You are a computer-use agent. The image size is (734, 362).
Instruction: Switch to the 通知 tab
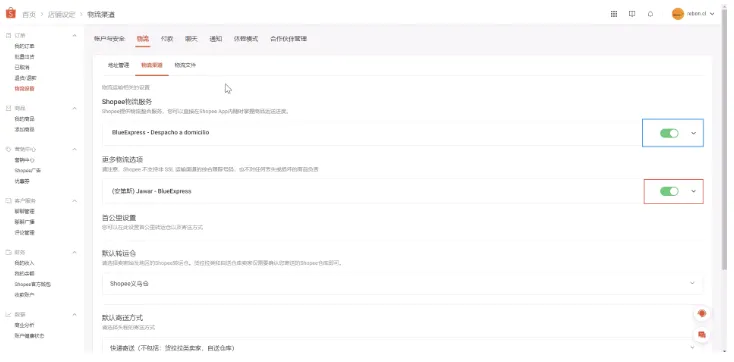pyautogui.click(x=215, y=39)
